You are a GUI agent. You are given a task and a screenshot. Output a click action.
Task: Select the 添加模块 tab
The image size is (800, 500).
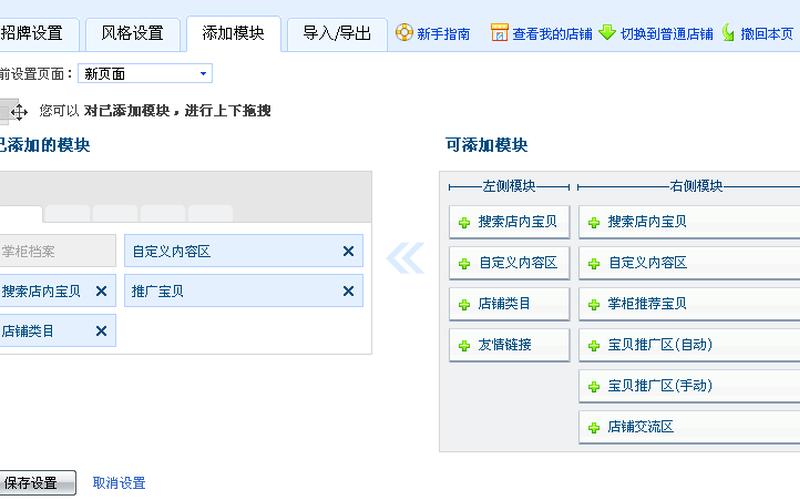click(x=233, y=34)
